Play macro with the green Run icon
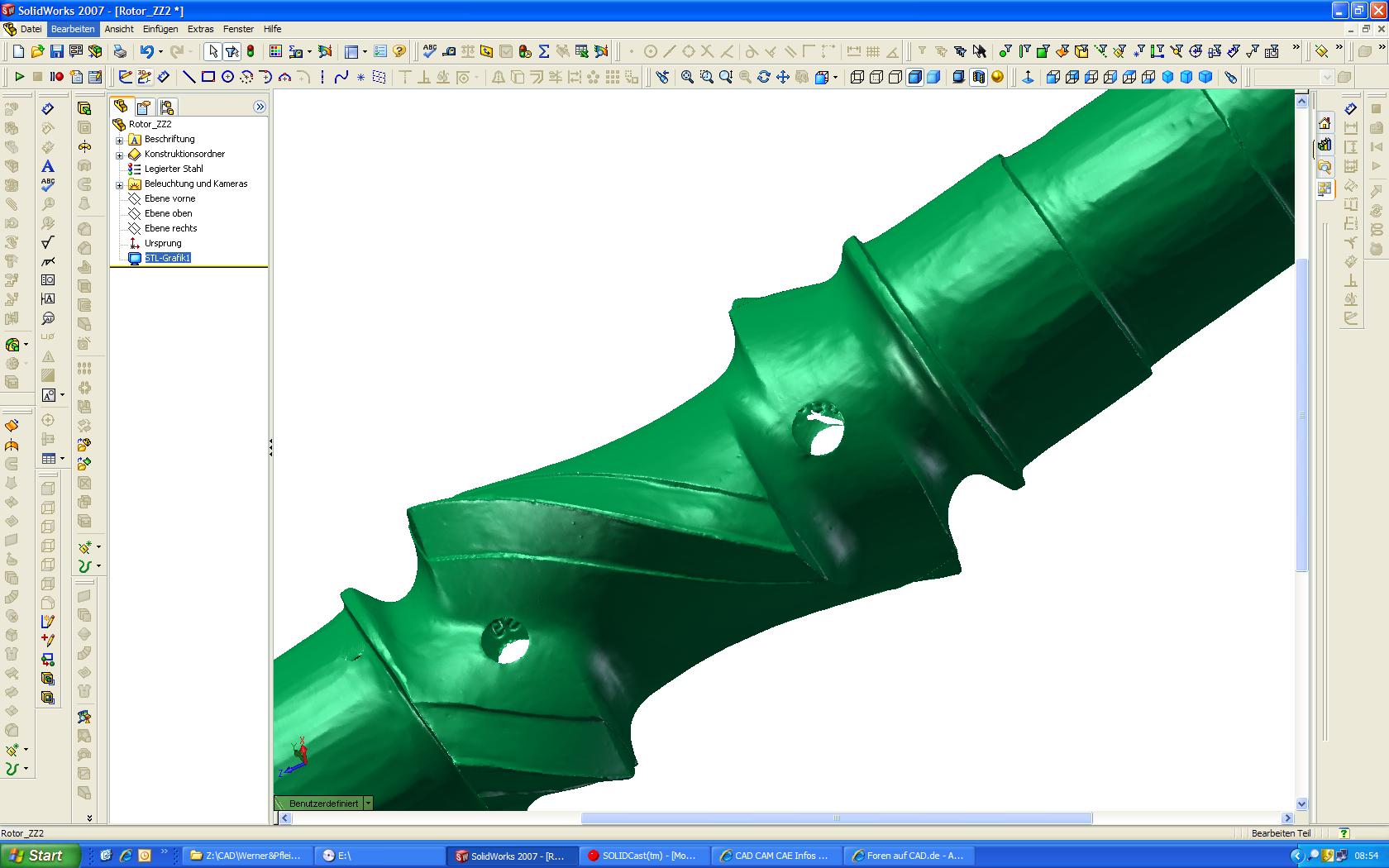Image resolution: width=1389 pixels, height=868 pixels. (19, 77)
